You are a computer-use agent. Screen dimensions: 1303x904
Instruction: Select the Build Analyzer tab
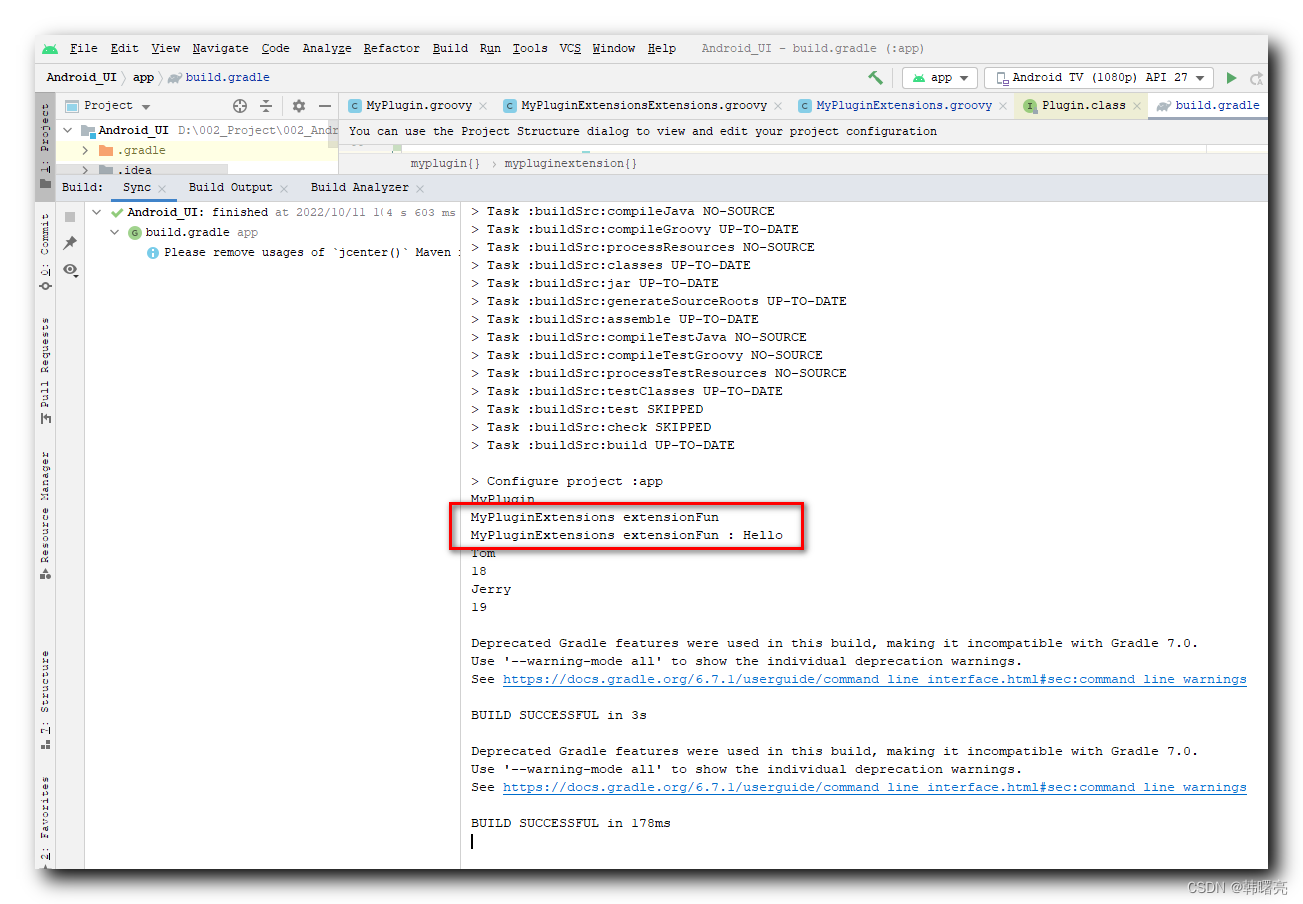(360, 187)
